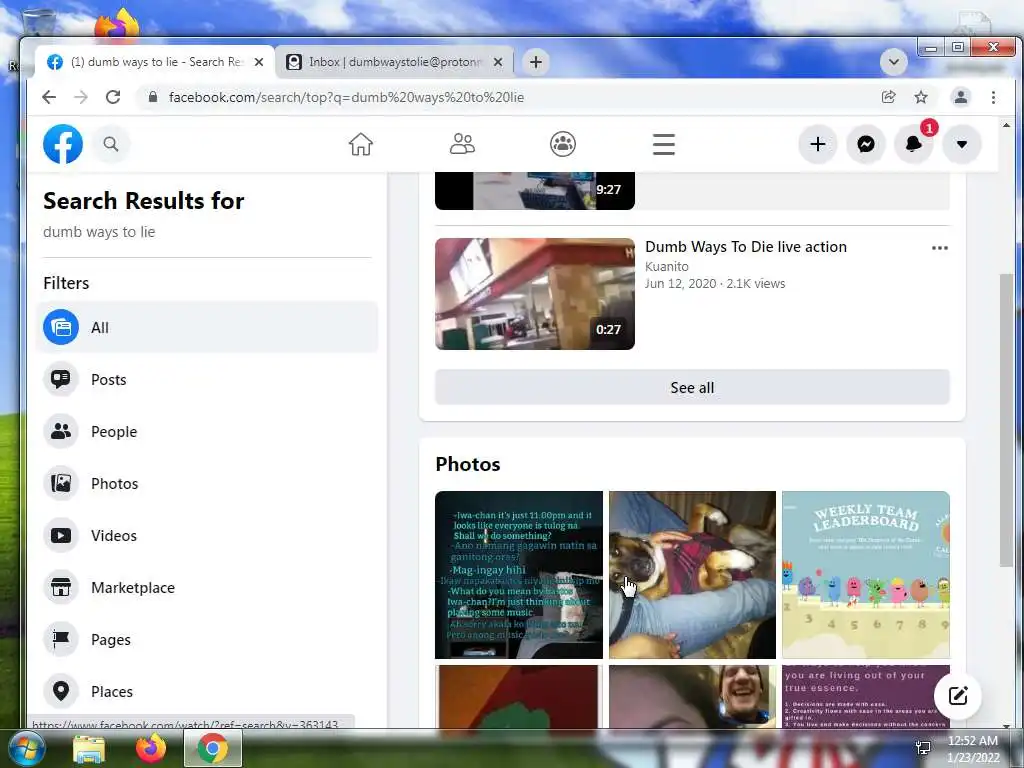Click the Videos play icon
The image size is (1024, 768).
pos(61,536)
